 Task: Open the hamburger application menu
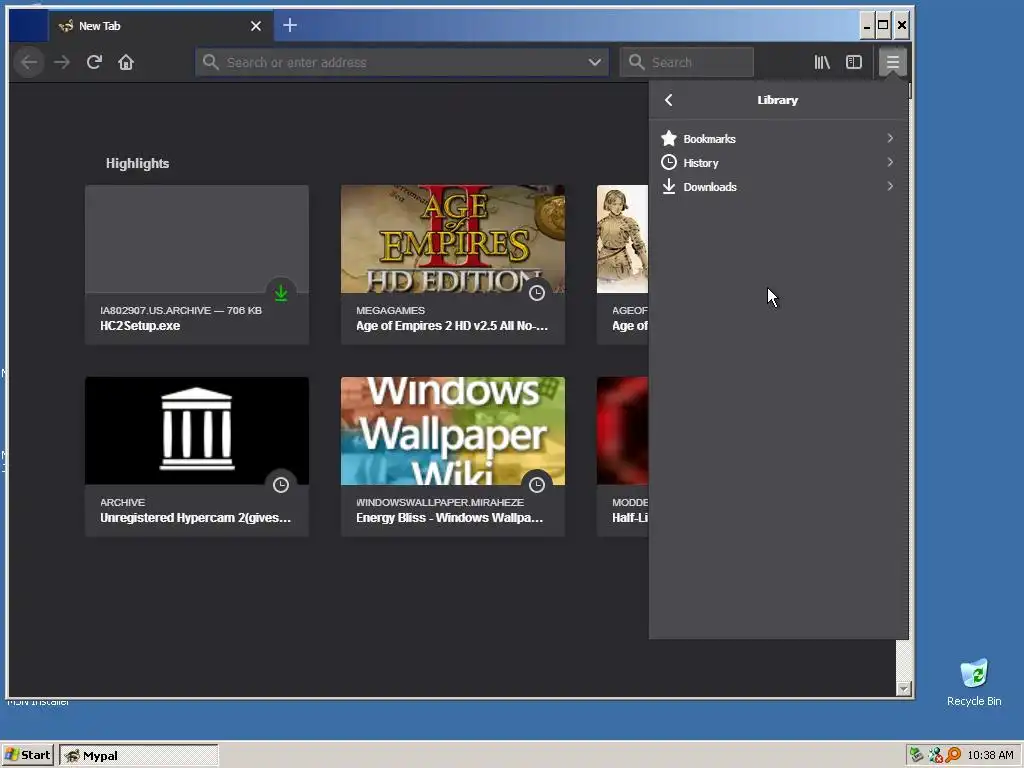(893, 62)
